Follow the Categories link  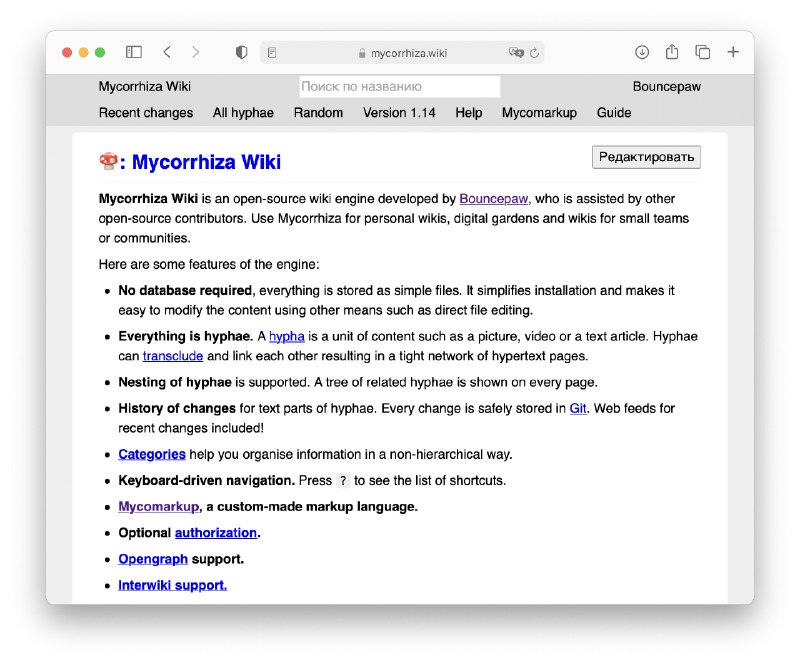click(152, 454)
